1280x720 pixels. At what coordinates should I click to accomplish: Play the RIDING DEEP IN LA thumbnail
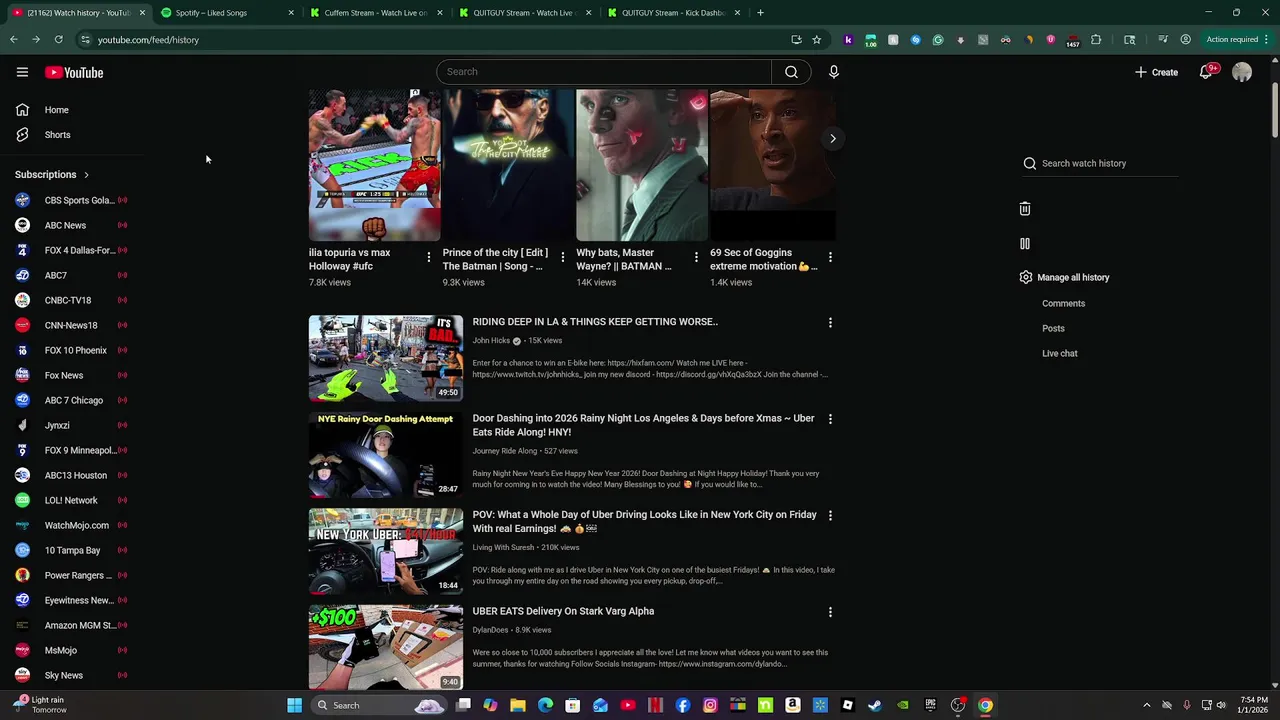click(386, 358)
